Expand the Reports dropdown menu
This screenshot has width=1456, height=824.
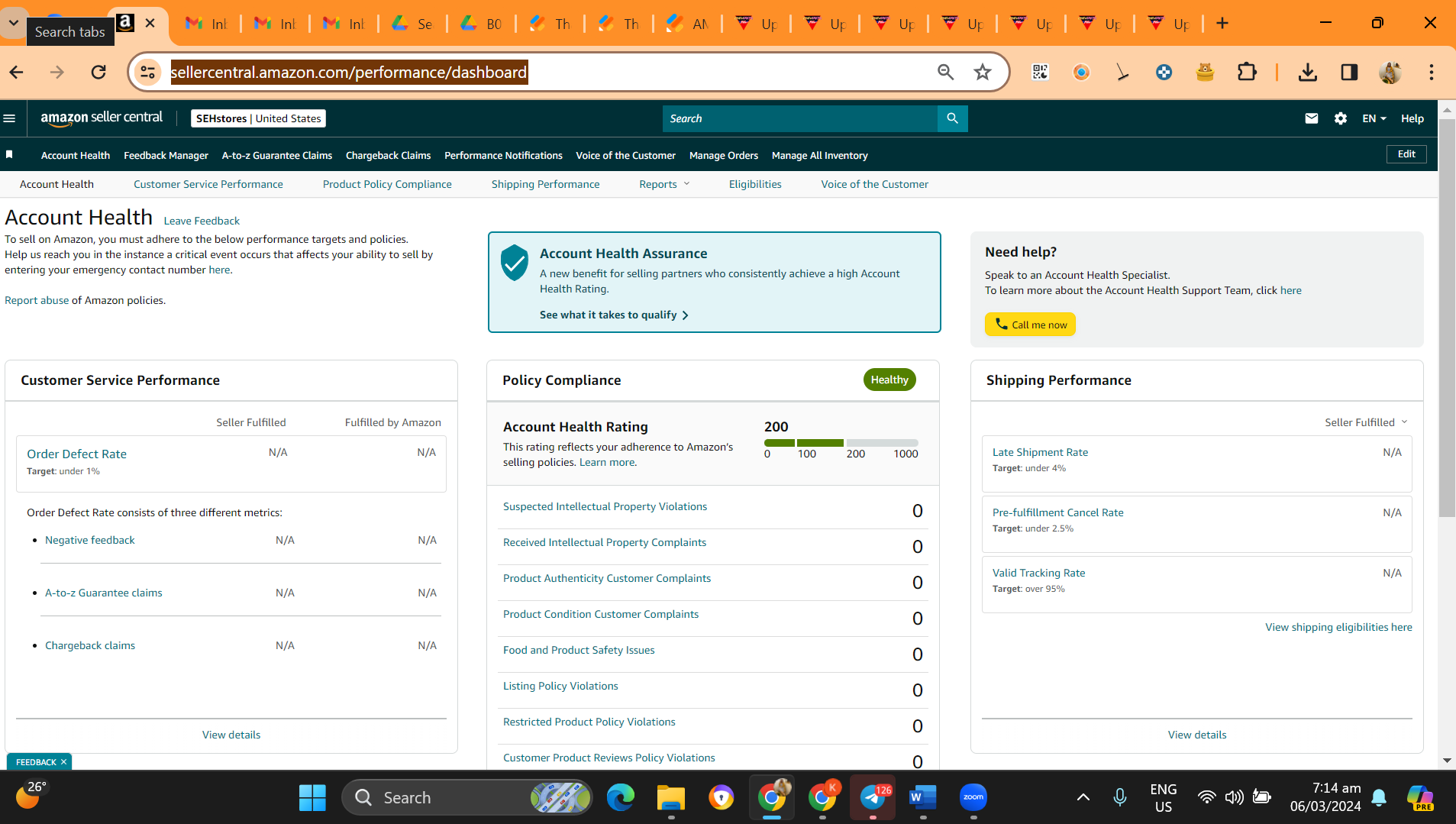coord(664,184)
